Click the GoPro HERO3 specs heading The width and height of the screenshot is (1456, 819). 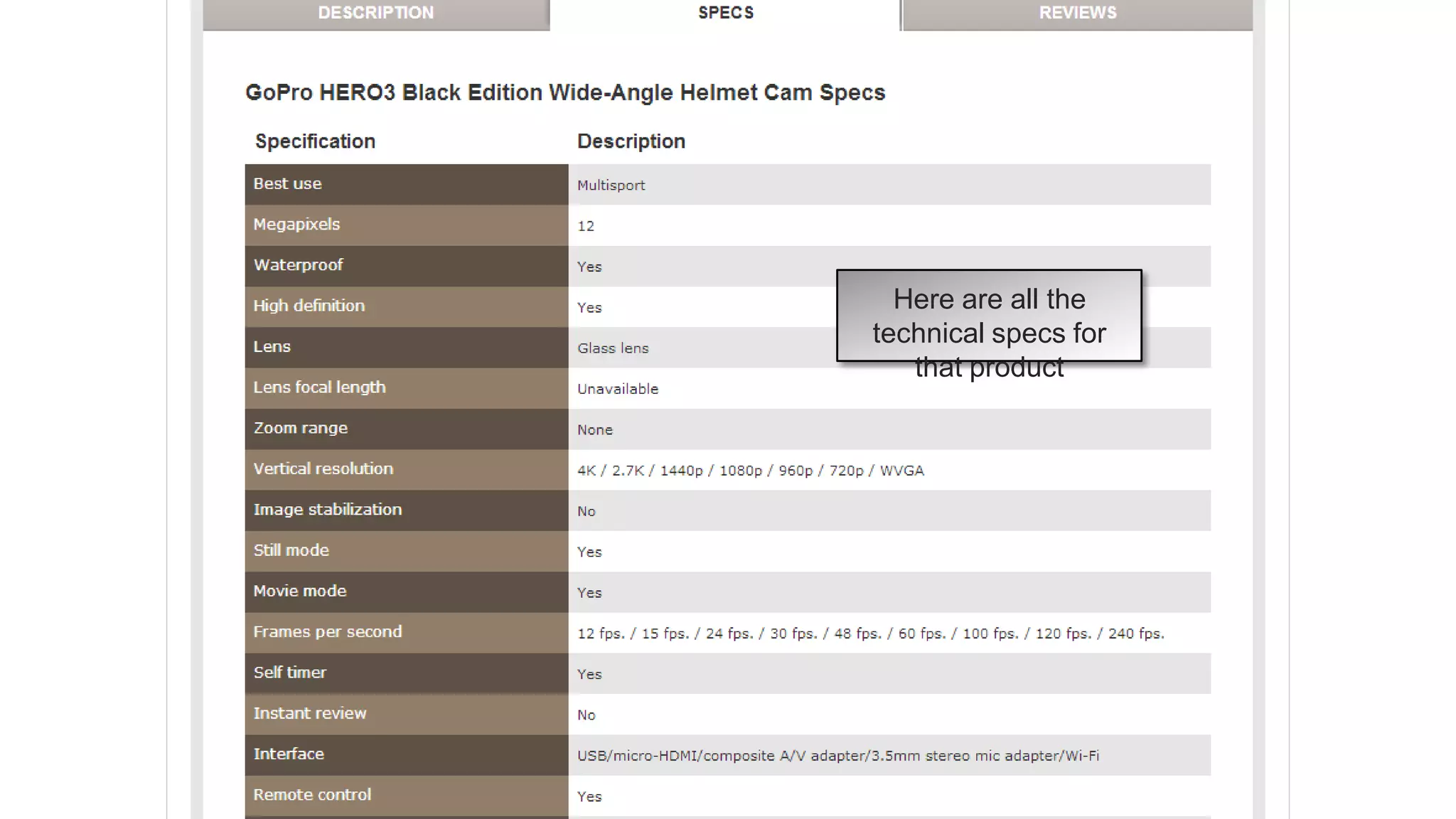pos(564,92)
